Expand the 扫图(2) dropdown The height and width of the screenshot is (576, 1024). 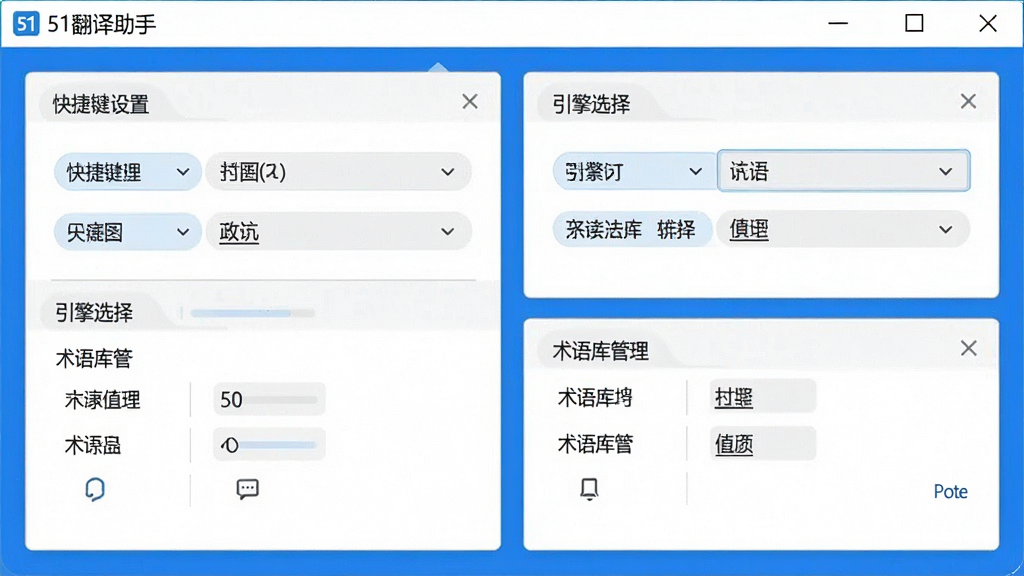tap(338, 172)
